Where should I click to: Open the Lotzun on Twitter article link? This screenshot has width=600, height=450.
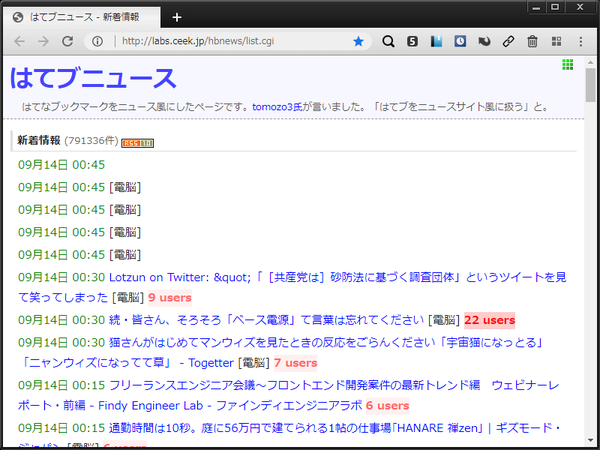click(x=292, y=287)
